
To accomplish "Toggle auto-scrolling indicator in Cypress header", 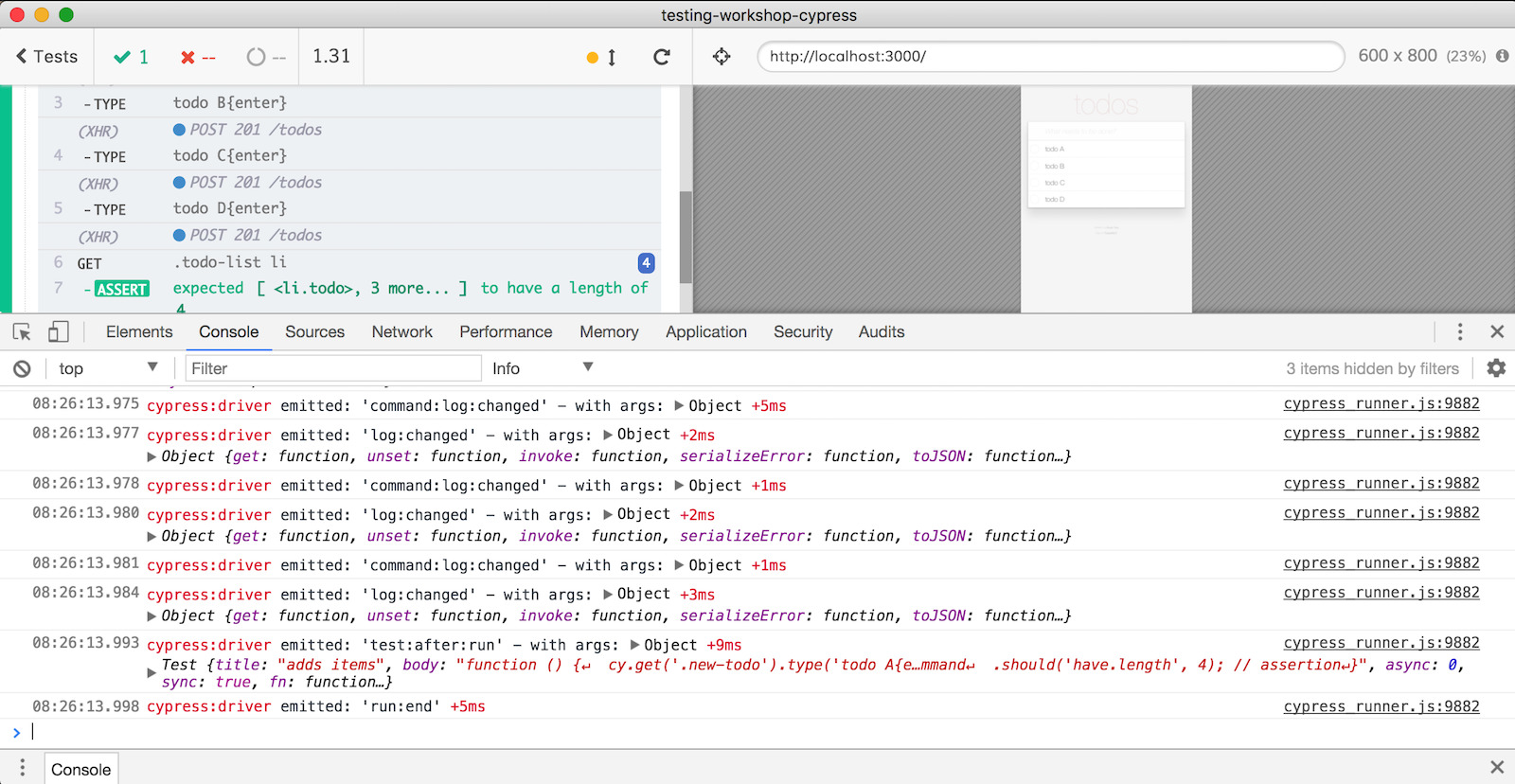I will pos(601,58).
